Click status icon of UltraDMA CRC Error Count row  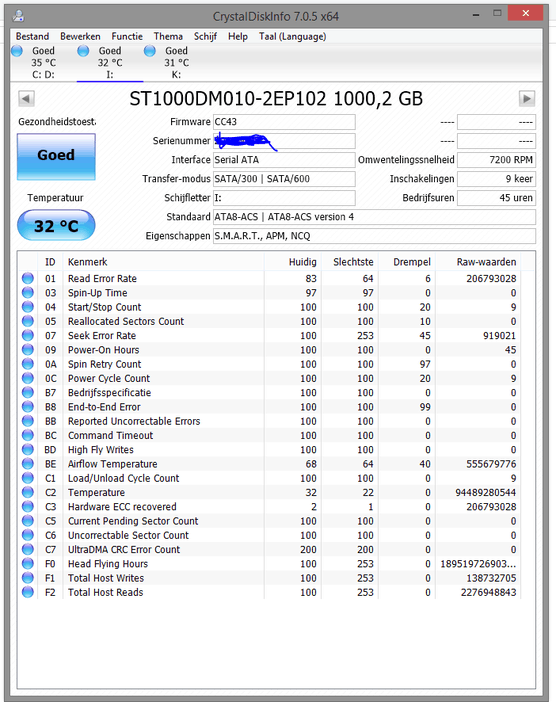28,549
